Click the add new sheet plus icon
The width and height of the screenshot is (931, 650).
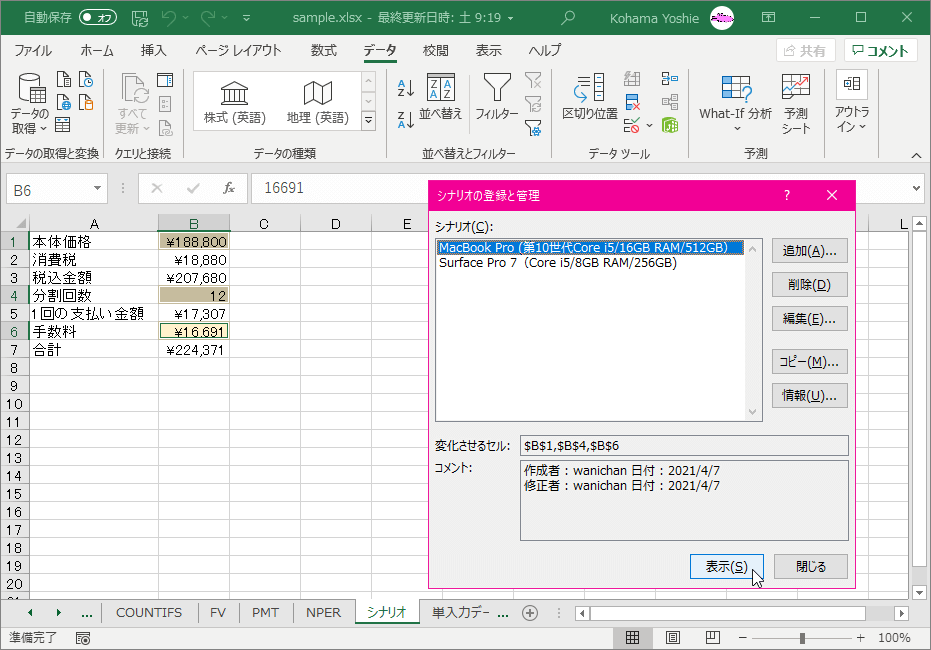[x=530, y=613]
